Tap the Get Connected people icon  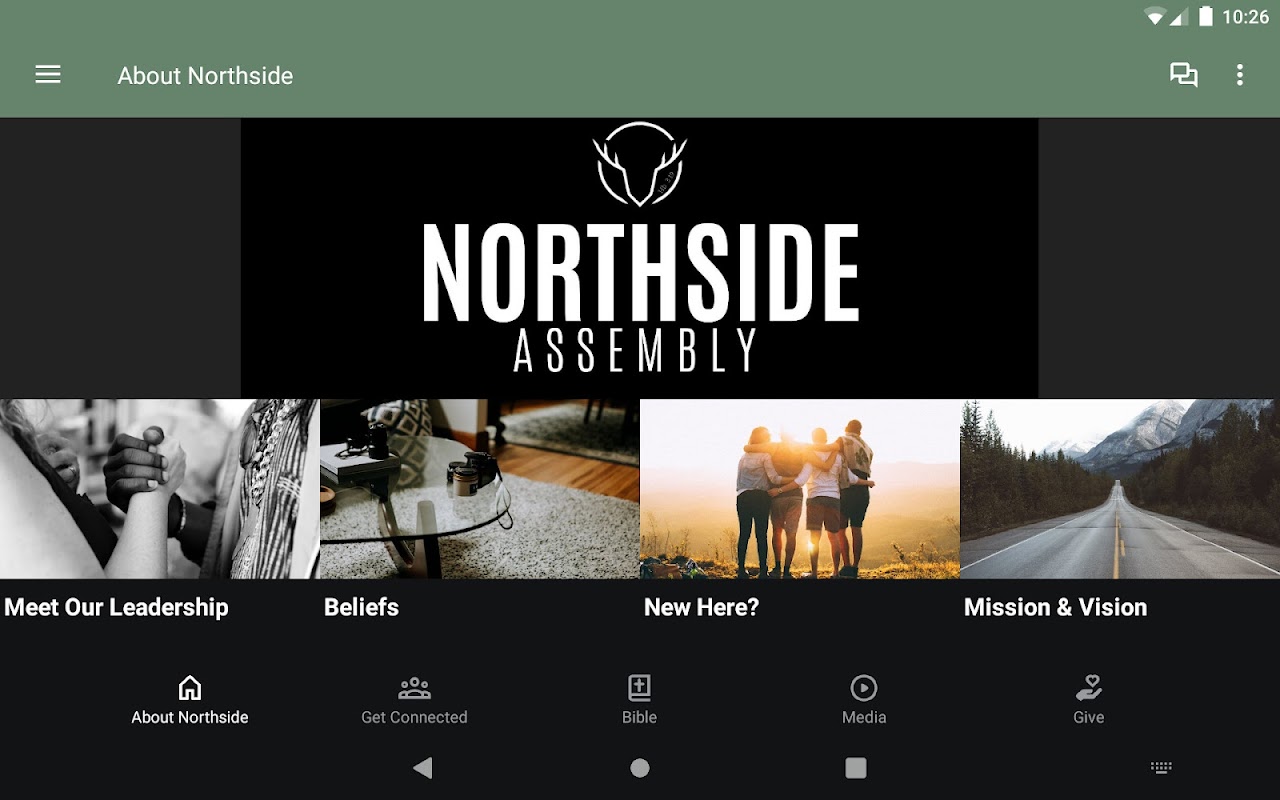[414, 688]
